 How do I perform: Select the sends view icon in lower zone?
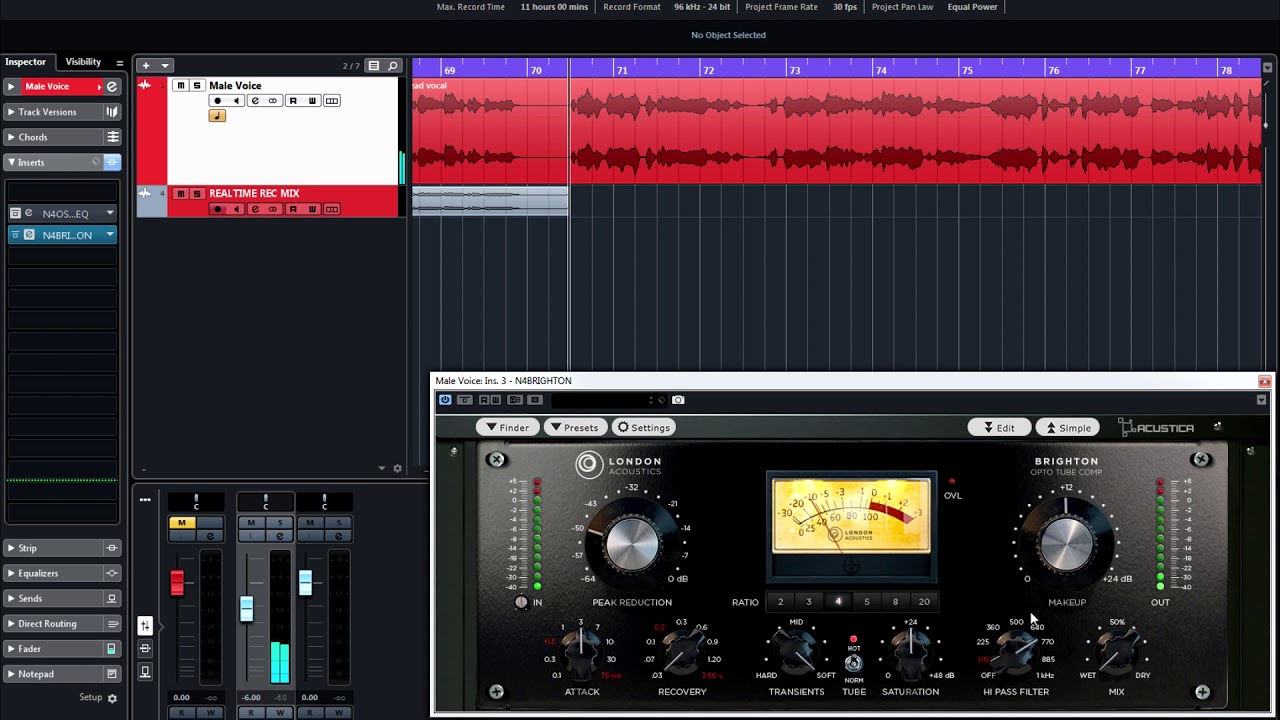click(145, 670)
